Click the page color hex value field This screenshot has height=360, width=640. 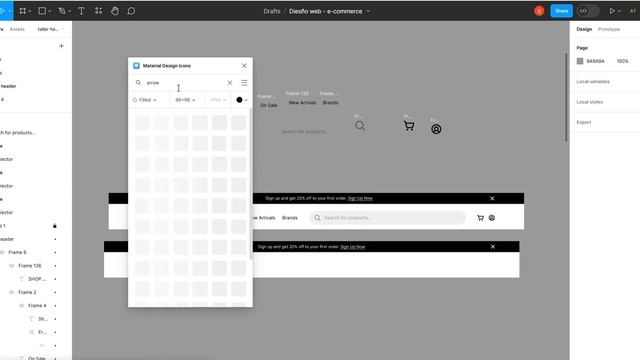click(595, 61)
